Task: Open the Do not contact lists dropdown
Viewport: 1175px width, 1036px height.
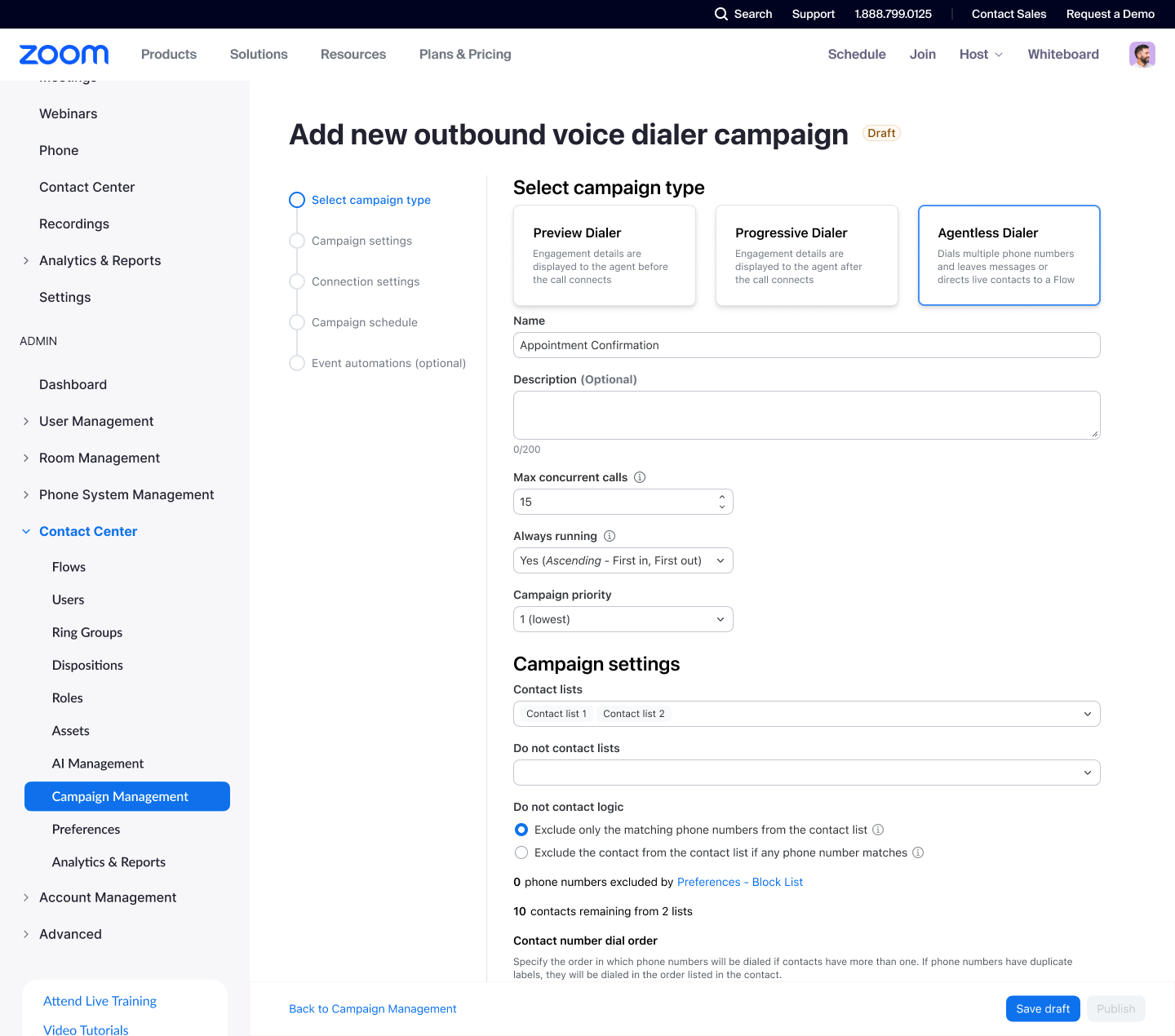Action: (x=807, y=773)
